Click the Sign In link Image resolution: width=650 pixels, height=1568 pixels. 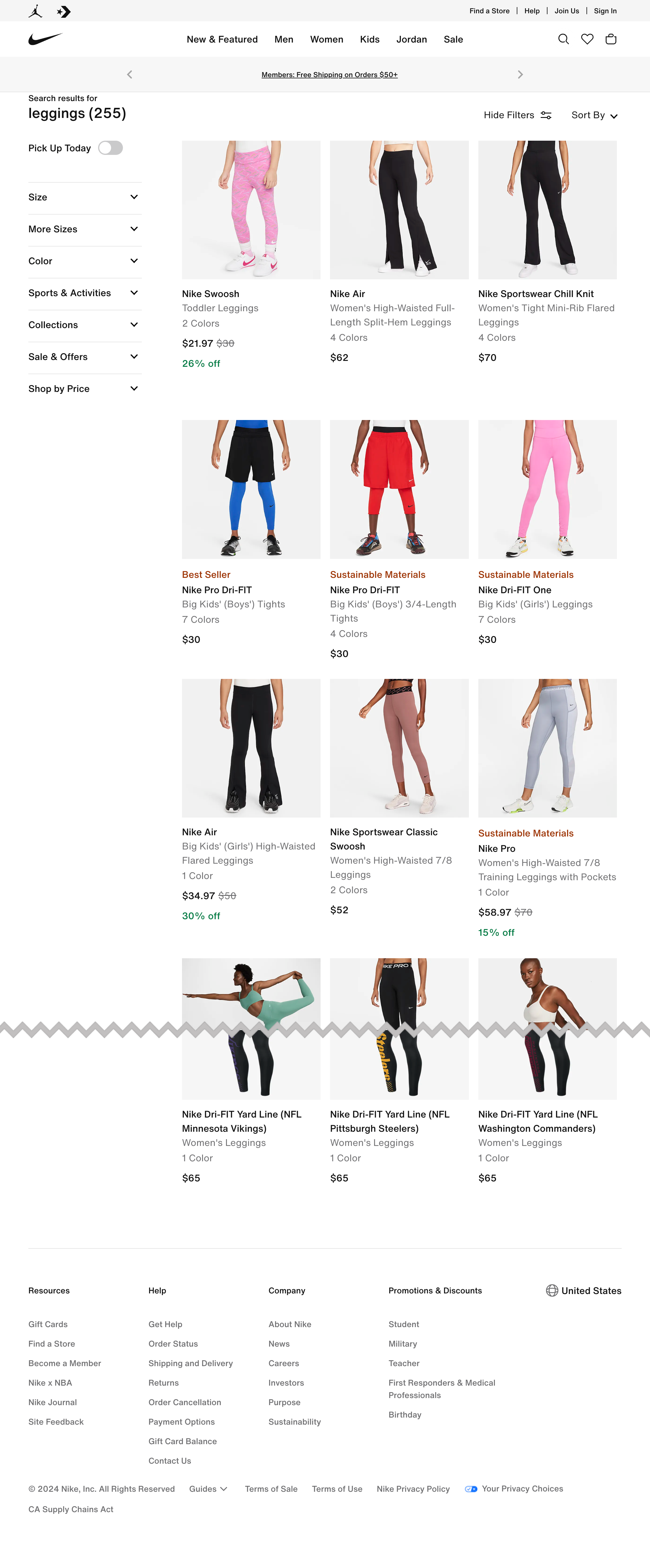click(605, 11)
